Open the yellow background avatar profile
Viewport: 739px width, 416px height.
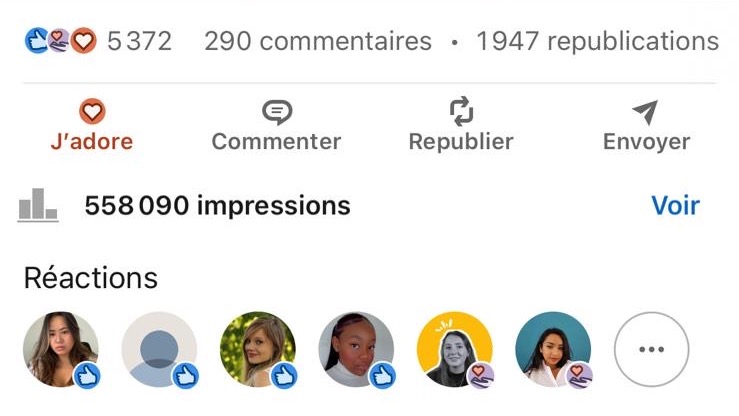pyautogui.click(x=455, y=349)
